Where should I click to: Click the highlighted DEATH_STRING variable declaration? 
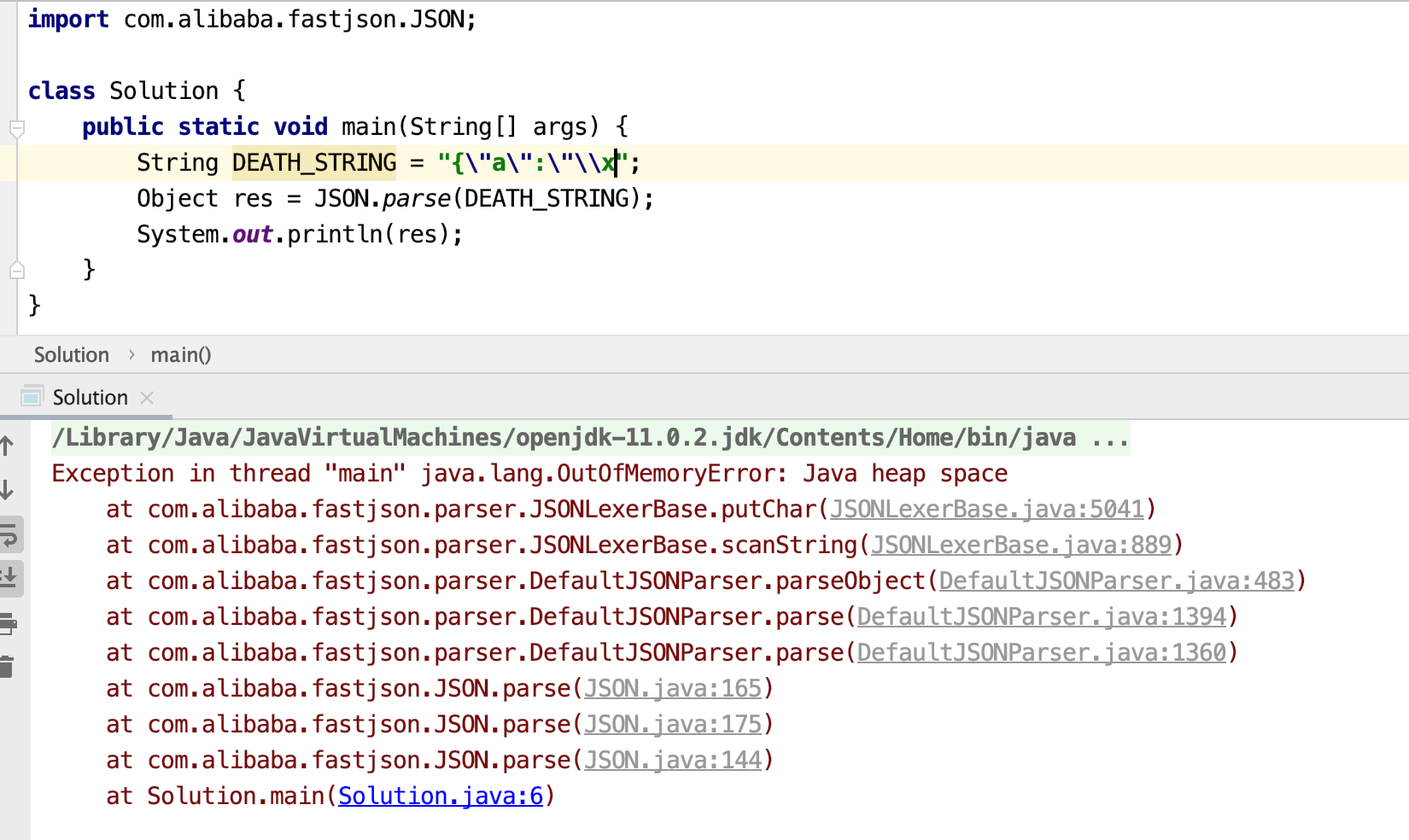[314, 163]
